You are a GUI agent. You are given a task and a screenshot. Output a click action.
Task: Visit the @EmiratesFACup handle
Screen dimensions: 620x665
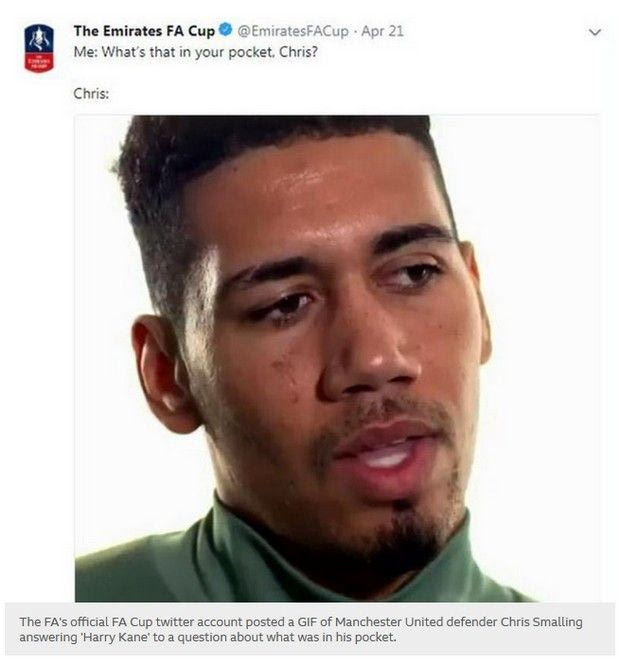(x=293, y=31)
